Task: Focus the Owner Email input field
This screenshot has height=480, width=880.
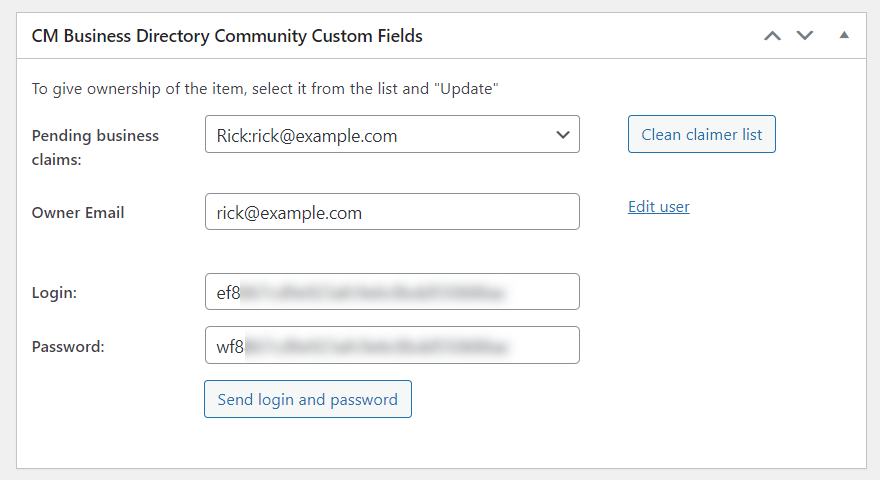Action: 392,212
